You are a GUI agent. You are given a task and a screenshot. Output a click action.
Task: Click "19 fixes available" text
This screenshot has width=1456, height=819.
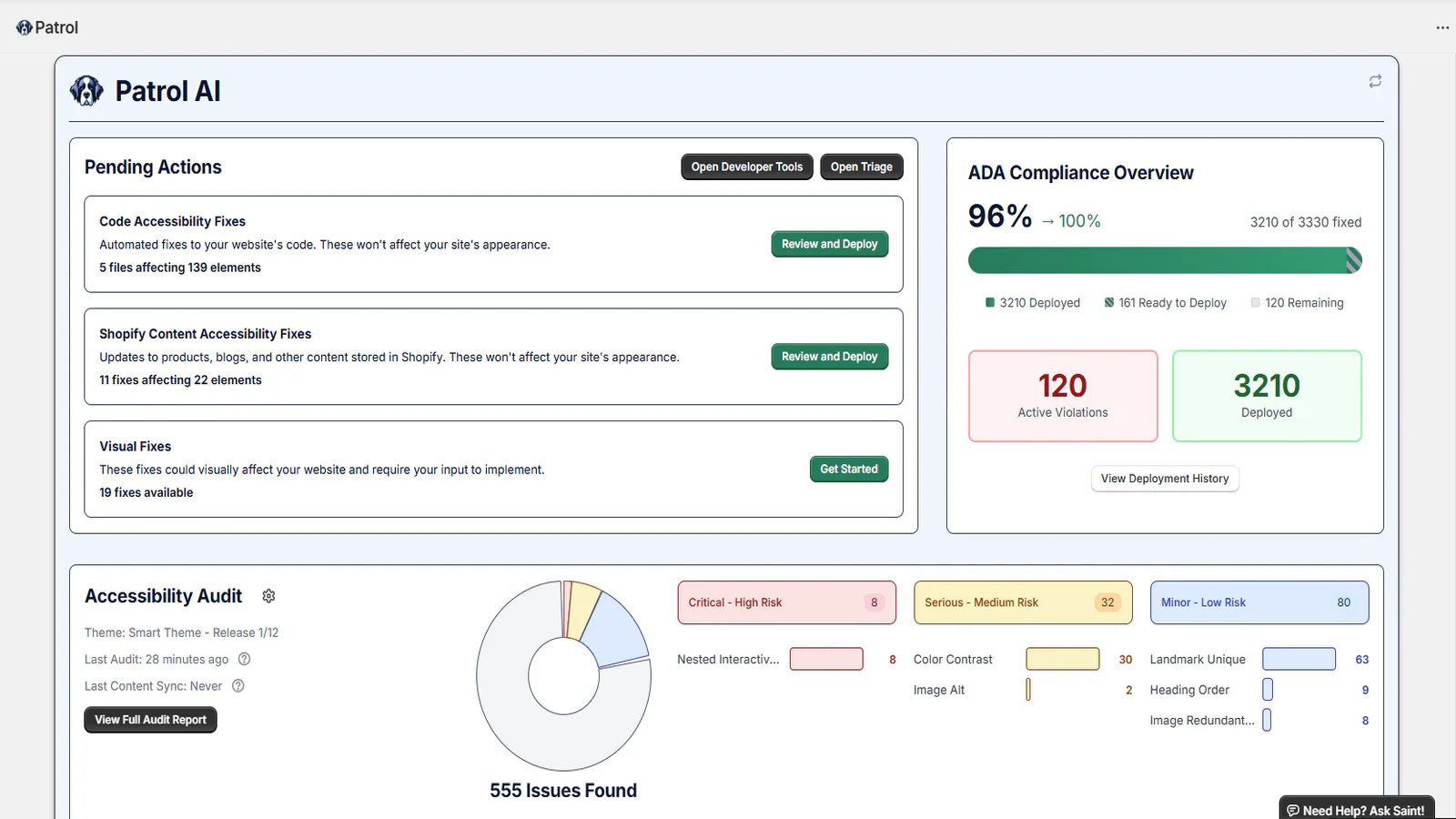[147, 492]
